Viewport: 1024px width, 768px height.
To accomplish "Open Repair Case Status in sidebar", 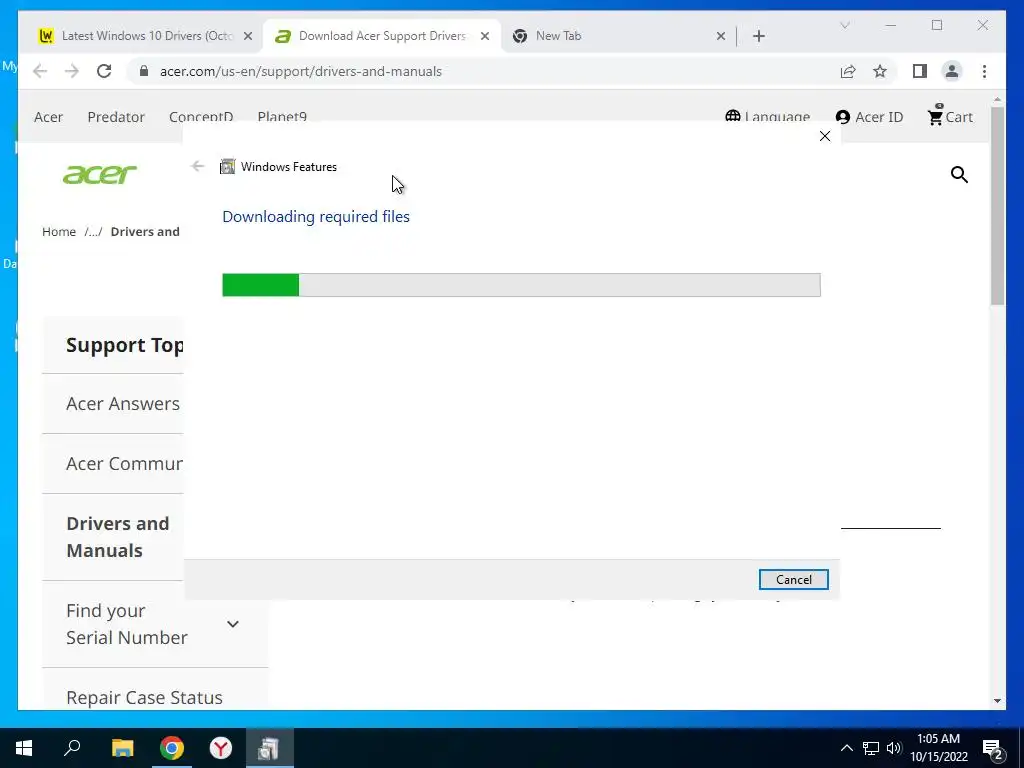I will pyautogui.click(x=144, y=697).
